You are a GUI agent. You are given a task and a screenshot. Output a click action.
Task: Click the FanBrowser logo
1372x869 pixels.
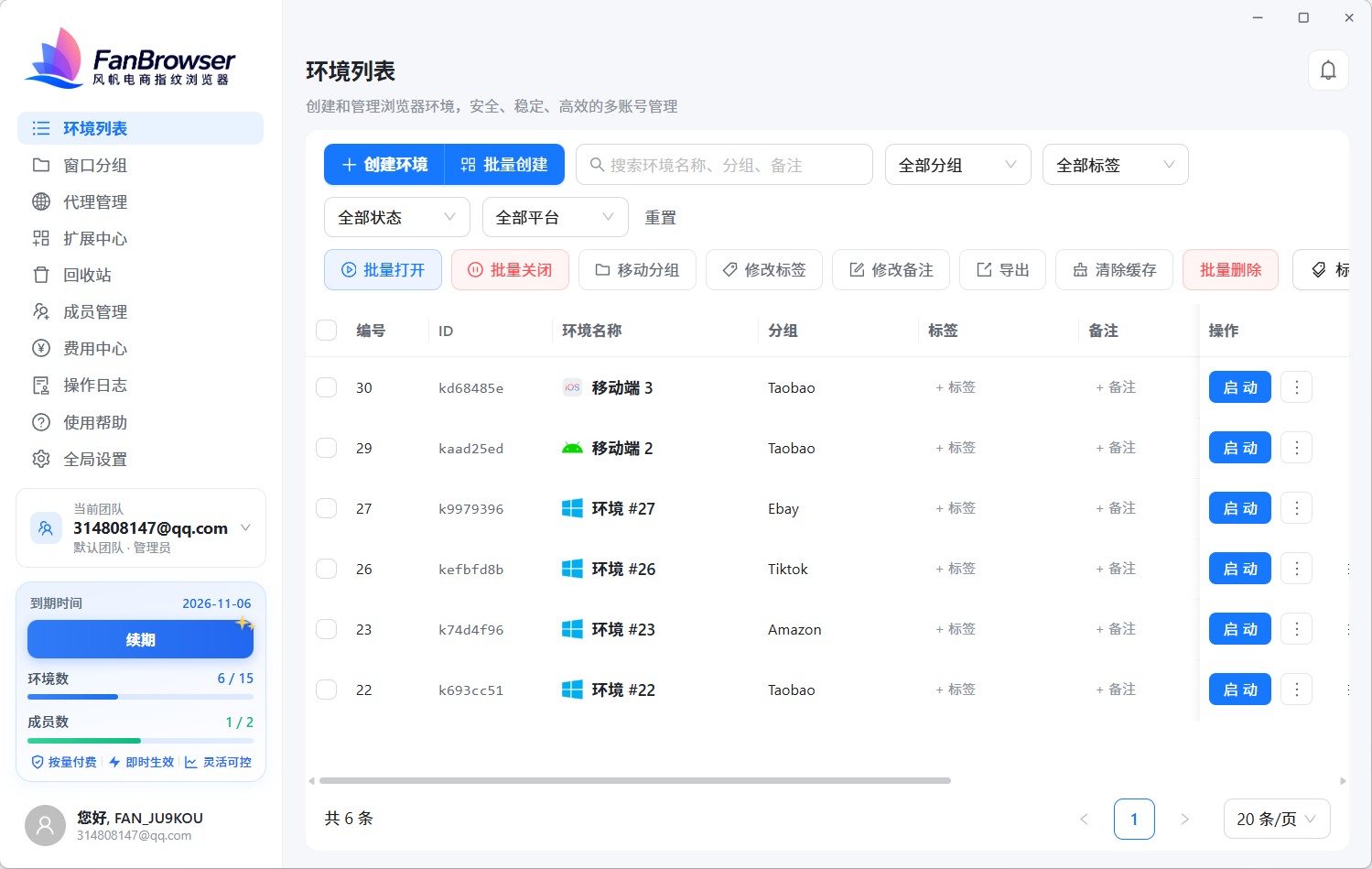click(129, 59)
